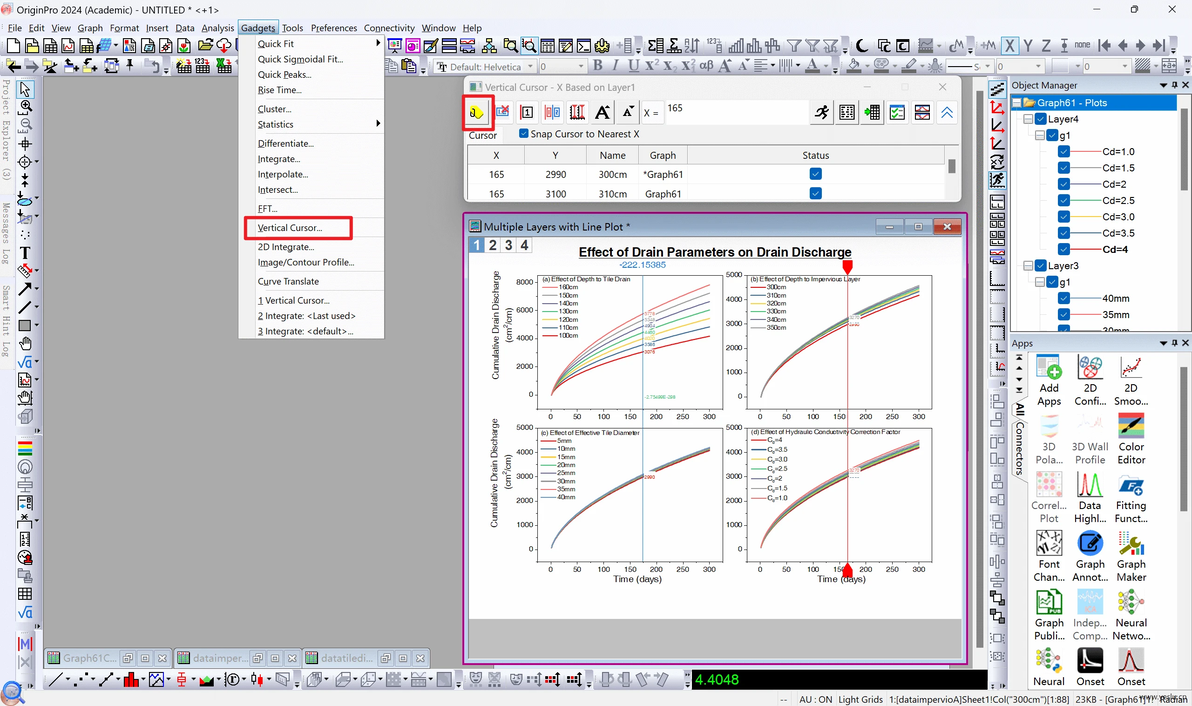Choose Vertical Cursor... from Gadgets menu
Screen dimensions: 1192x706
(x=290, y=228)
